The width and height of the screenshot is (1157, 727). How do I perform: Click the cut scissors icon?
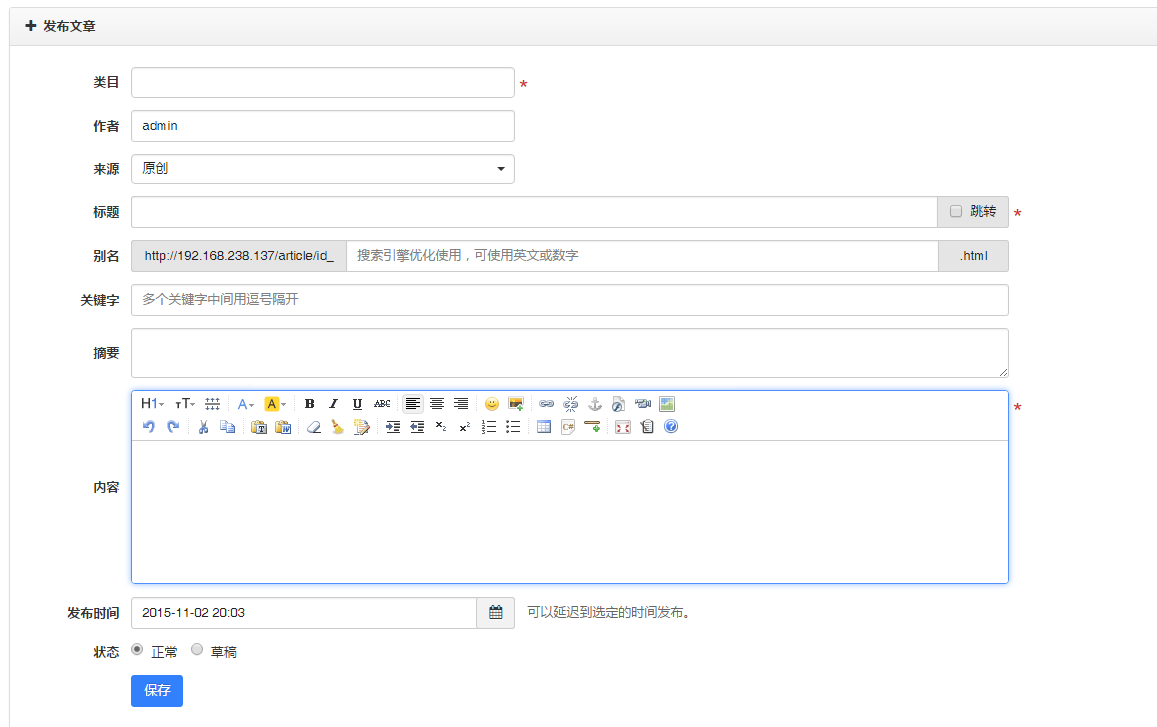coord(203,427)
